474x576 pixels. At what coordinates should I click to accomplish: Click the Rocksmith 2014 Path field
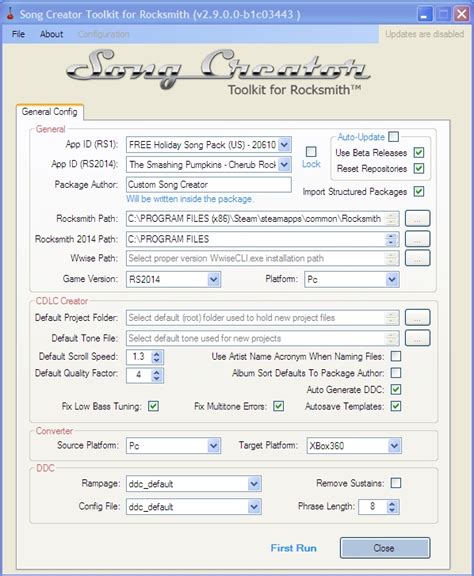click(262, 239)
